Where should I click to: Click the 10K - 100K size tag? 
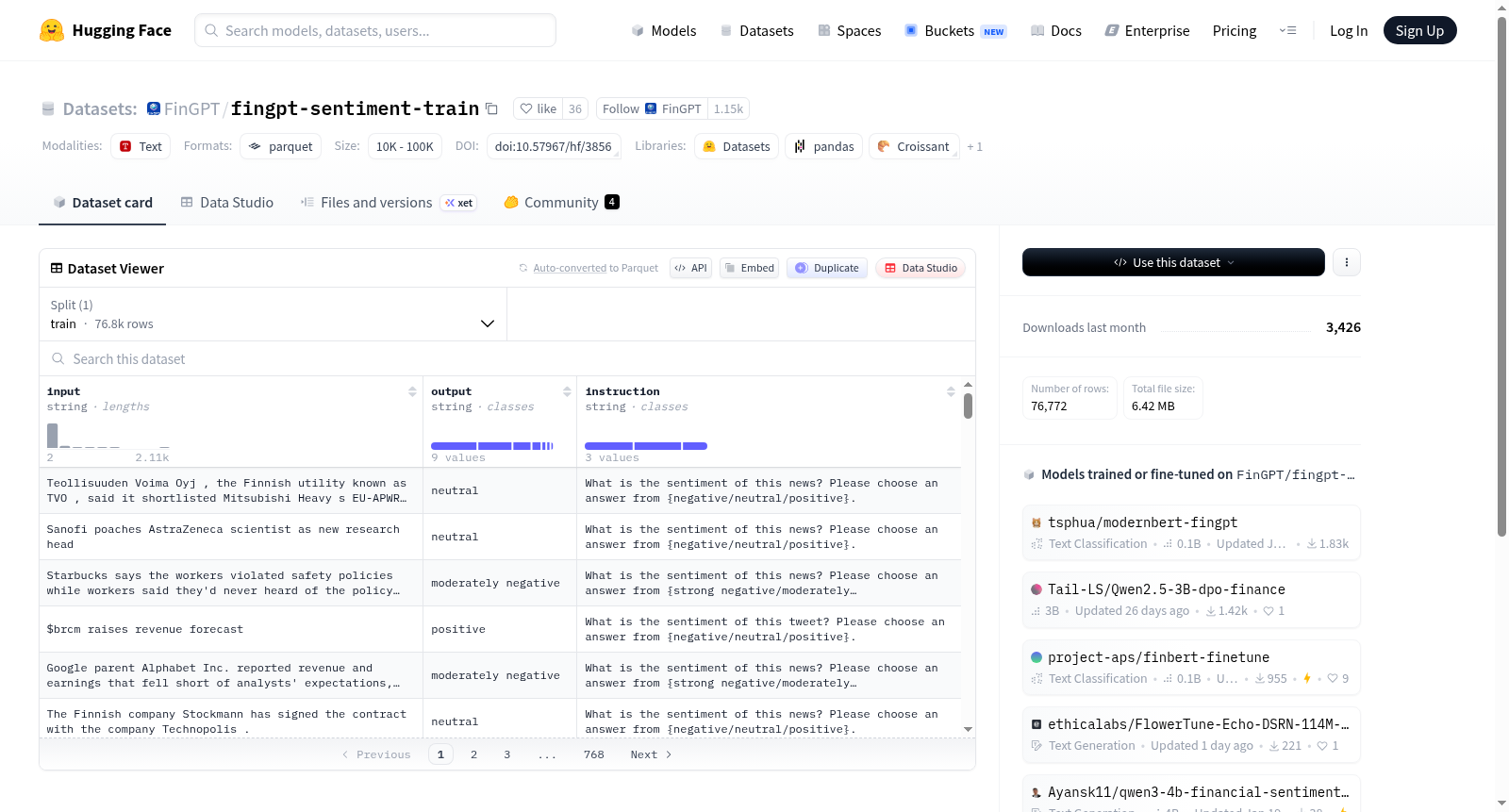tap(405, 146)
